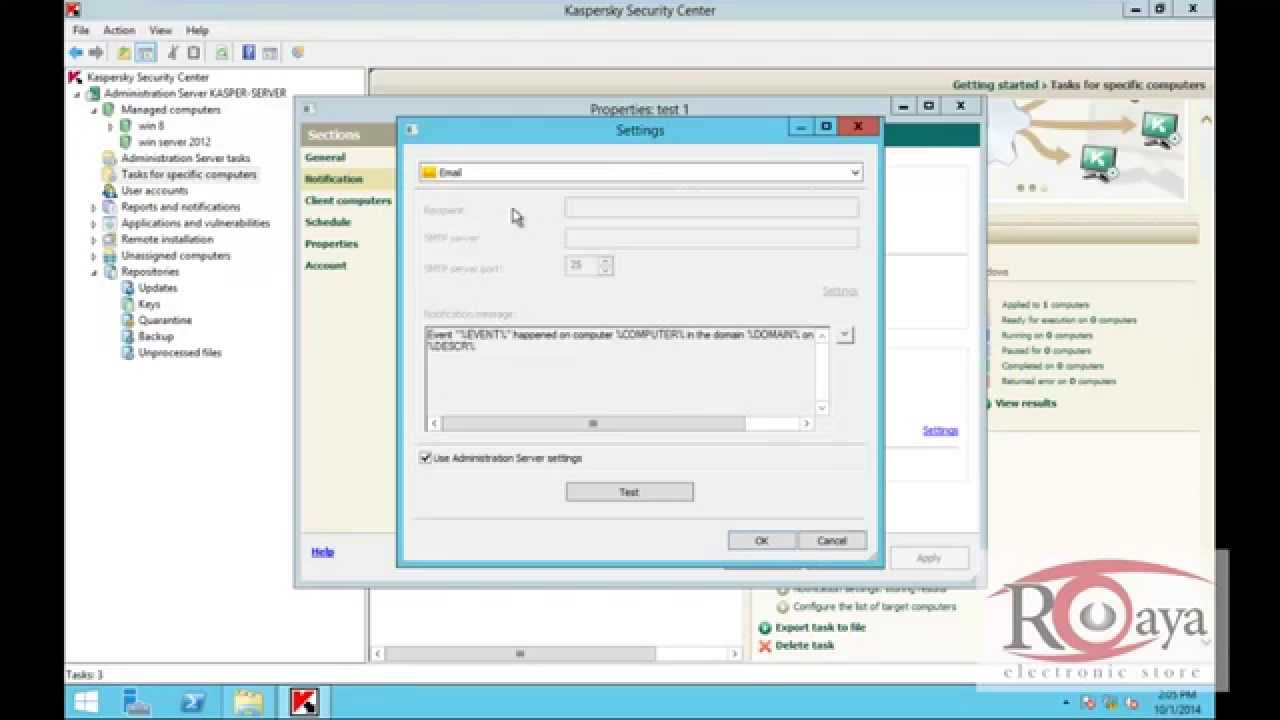Open PowerShell from the taskbar
This screenshot has width=1280, height=720.
[192, 702]
